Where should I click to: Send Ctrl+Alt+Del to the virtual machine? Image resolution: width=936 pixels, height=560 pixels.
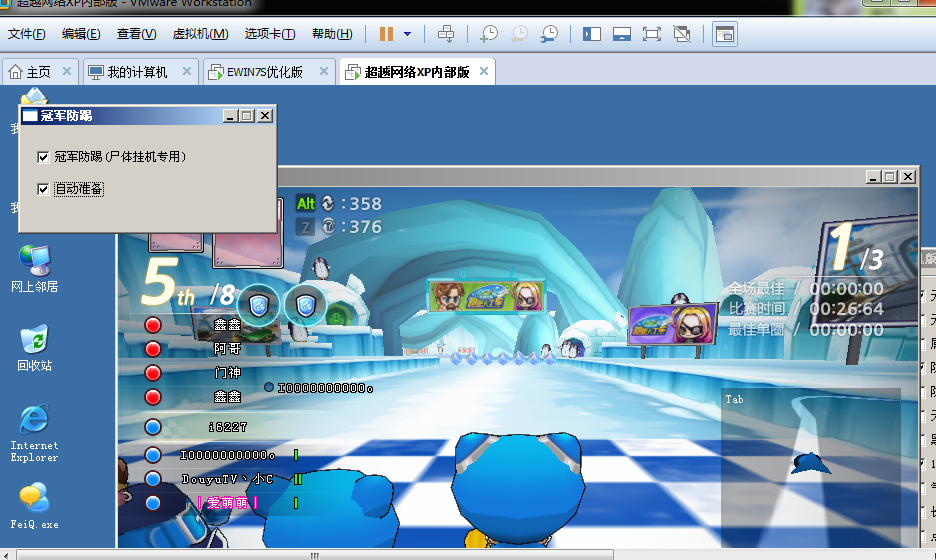[446, 34]
